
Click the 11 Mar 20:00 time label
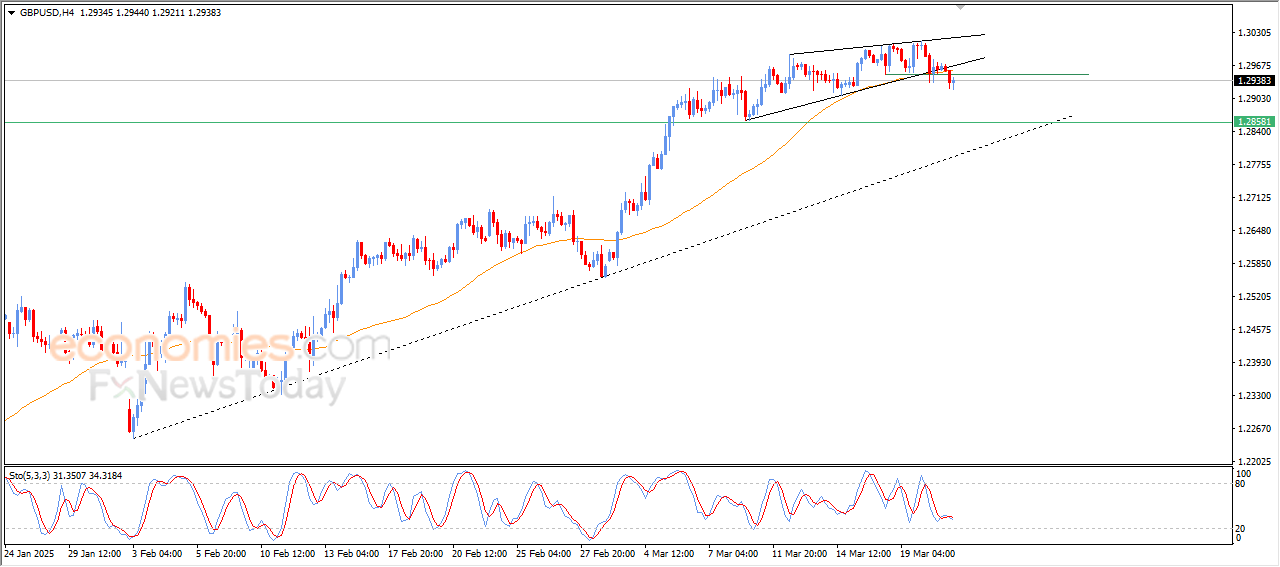(x=798, y=552)
